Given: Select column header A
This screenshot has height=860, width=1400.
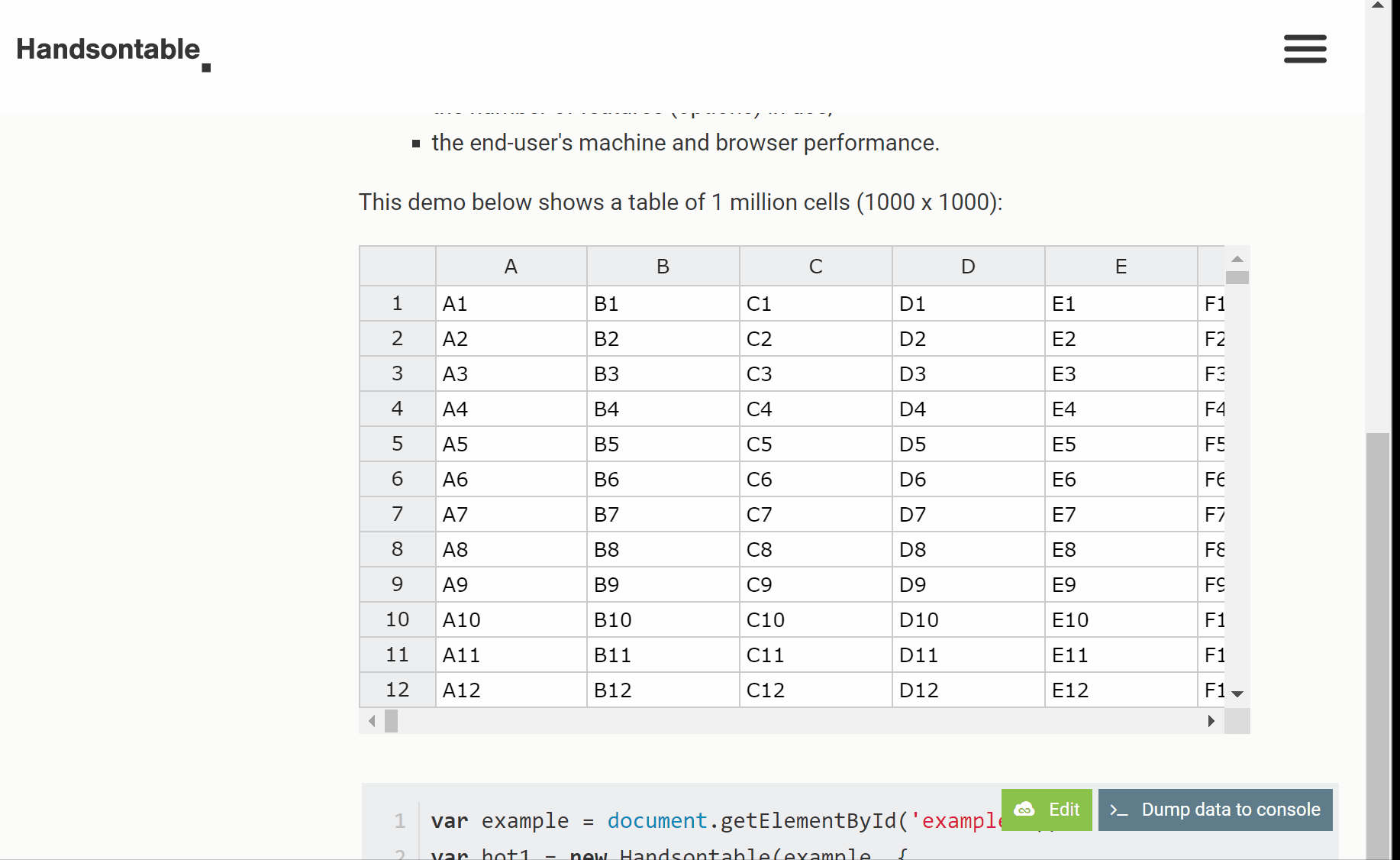Looking at the screenshot, I should pyautogui.click(x=510, y=266).
